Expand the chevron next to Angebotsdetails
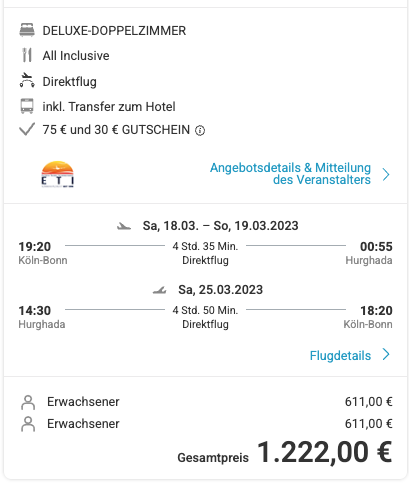 pos(386,174)
